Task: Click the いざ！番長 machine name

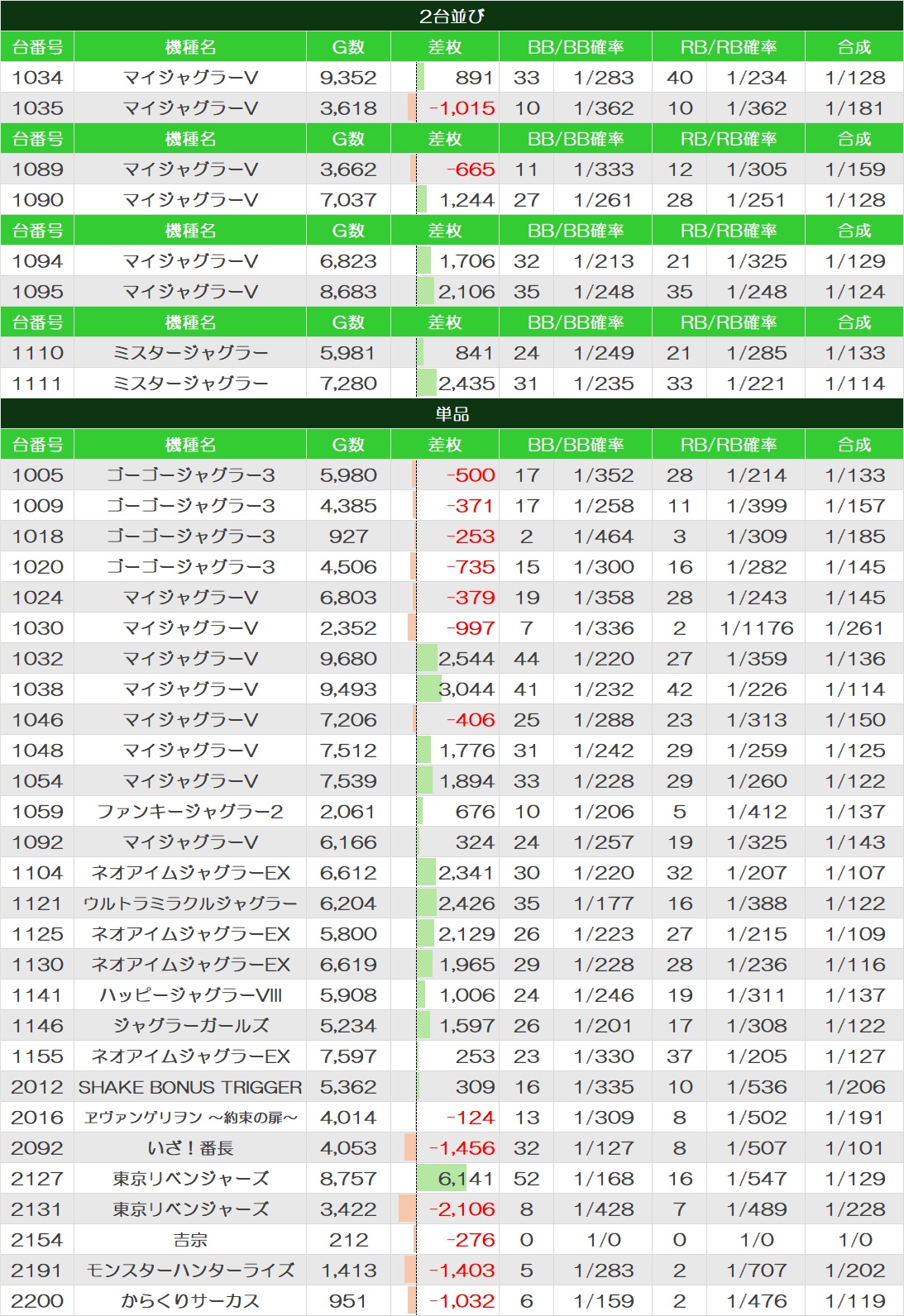Action: (190, 1148)
